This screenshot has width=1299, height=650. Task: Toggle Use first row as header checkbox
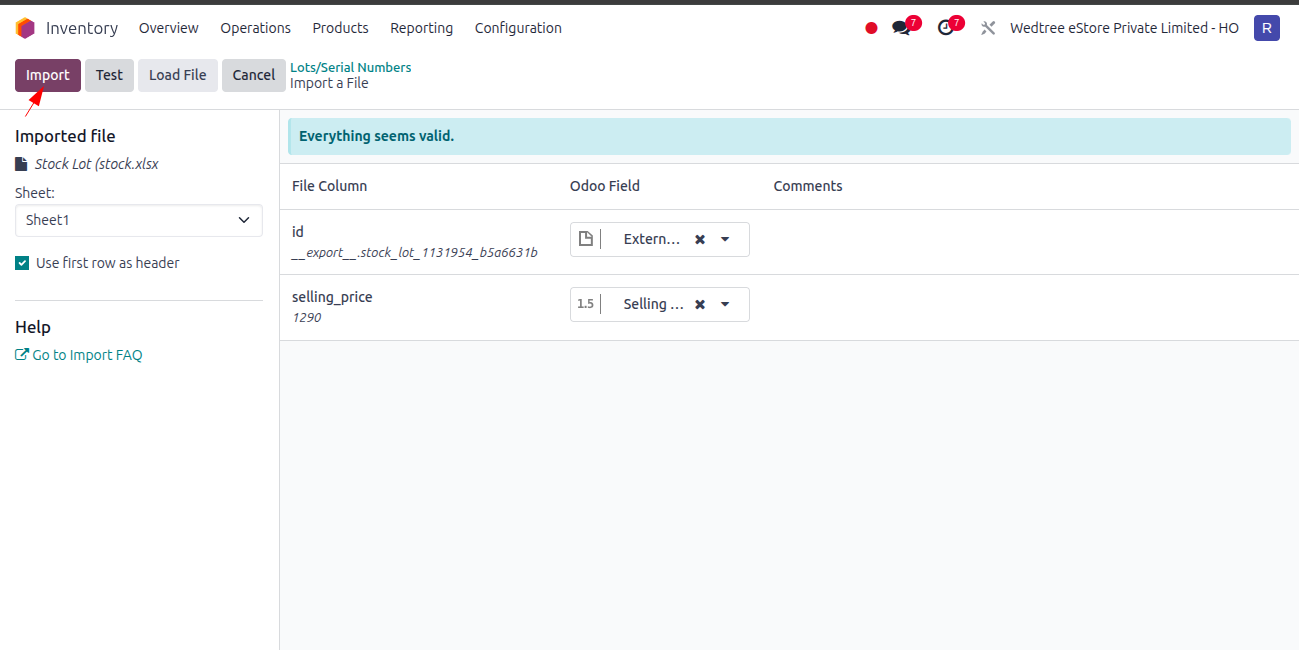point(22,263)
